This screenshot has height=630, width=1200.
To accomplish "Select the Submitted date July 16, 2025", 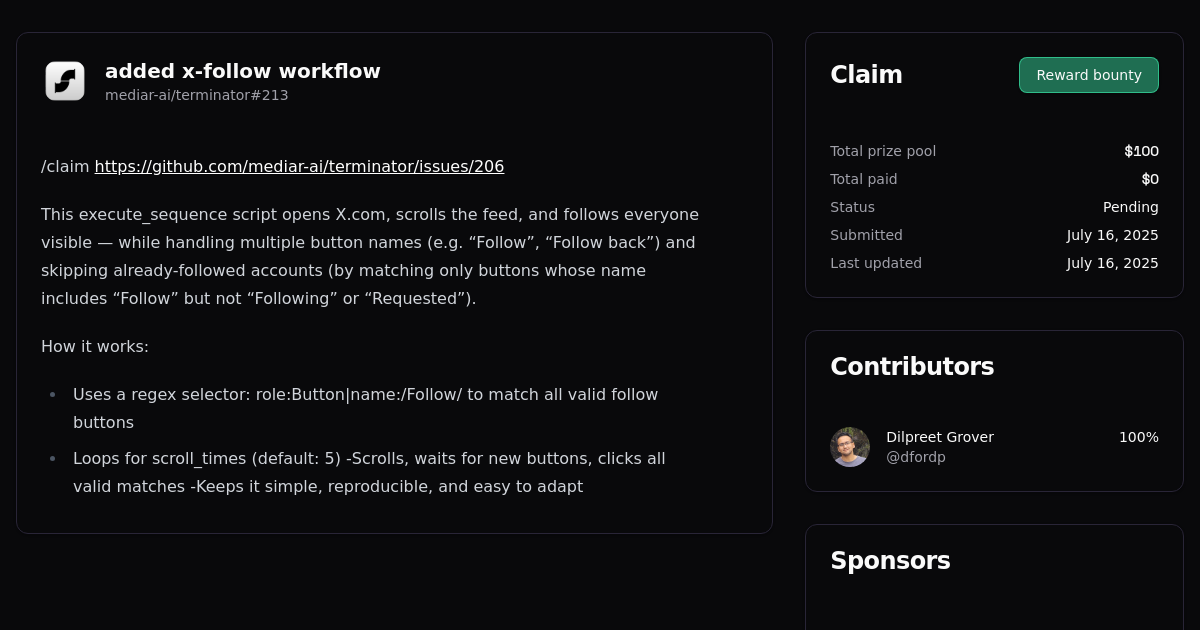I will [1112, 235].
